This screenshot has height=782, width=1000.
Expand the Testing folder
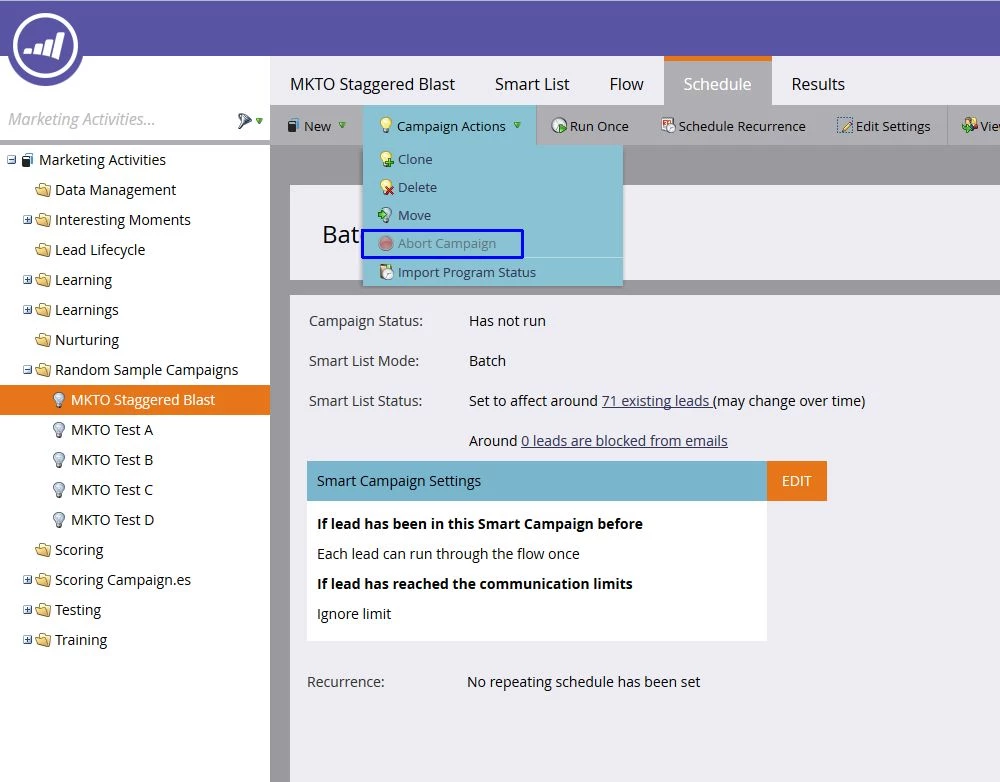coord(27,609)
